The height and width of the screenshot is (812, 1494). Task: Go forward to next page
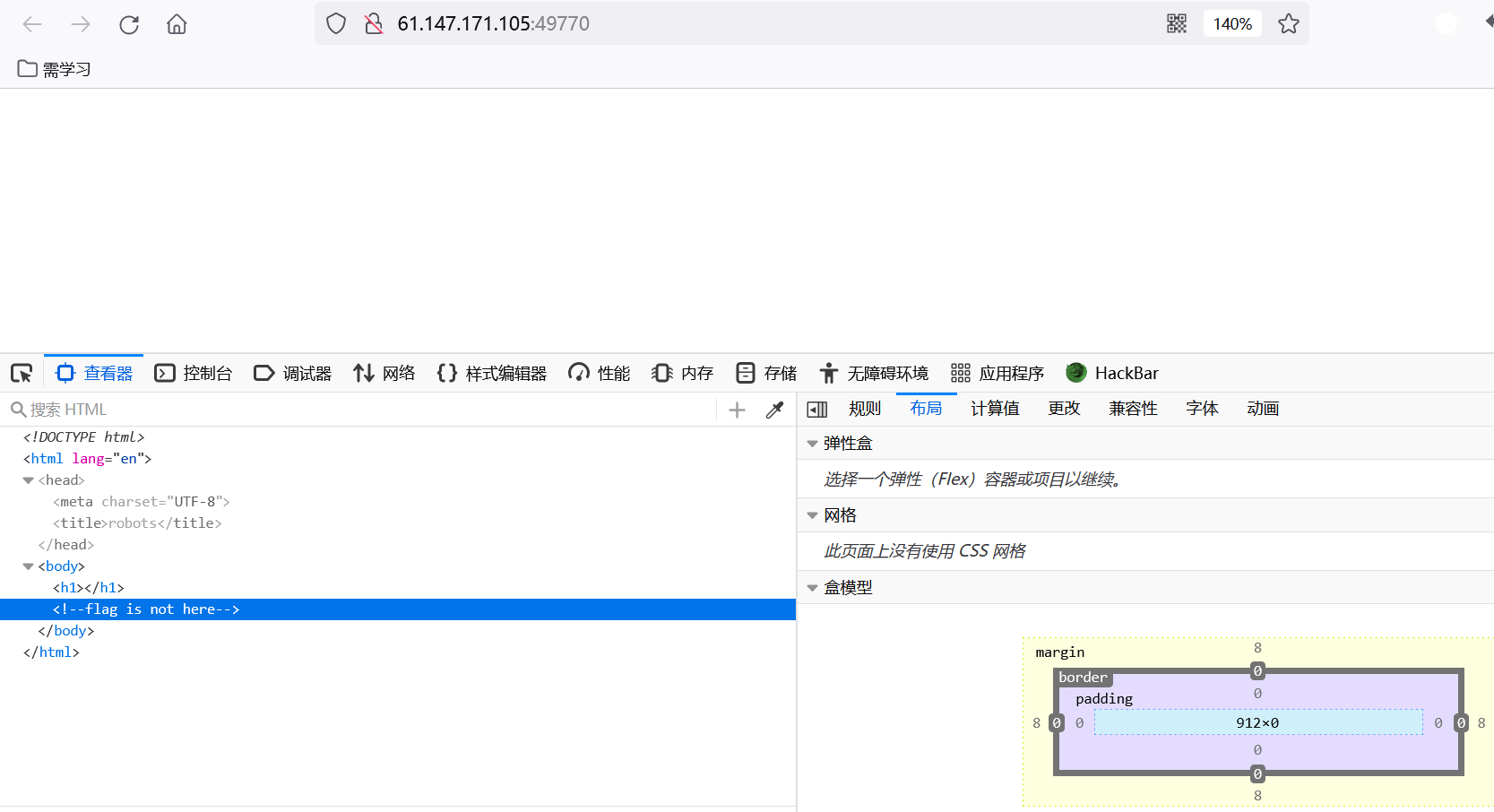pos(81,24)
